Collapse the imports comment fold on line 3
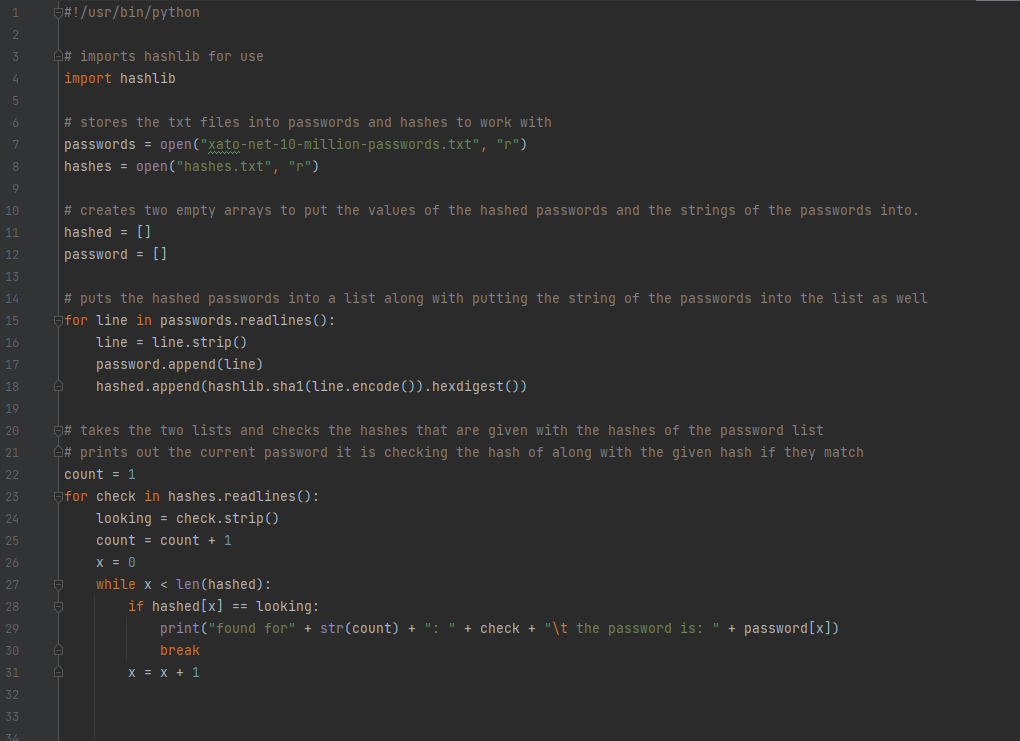The image size is (1020, 741). tap(58, 56)
